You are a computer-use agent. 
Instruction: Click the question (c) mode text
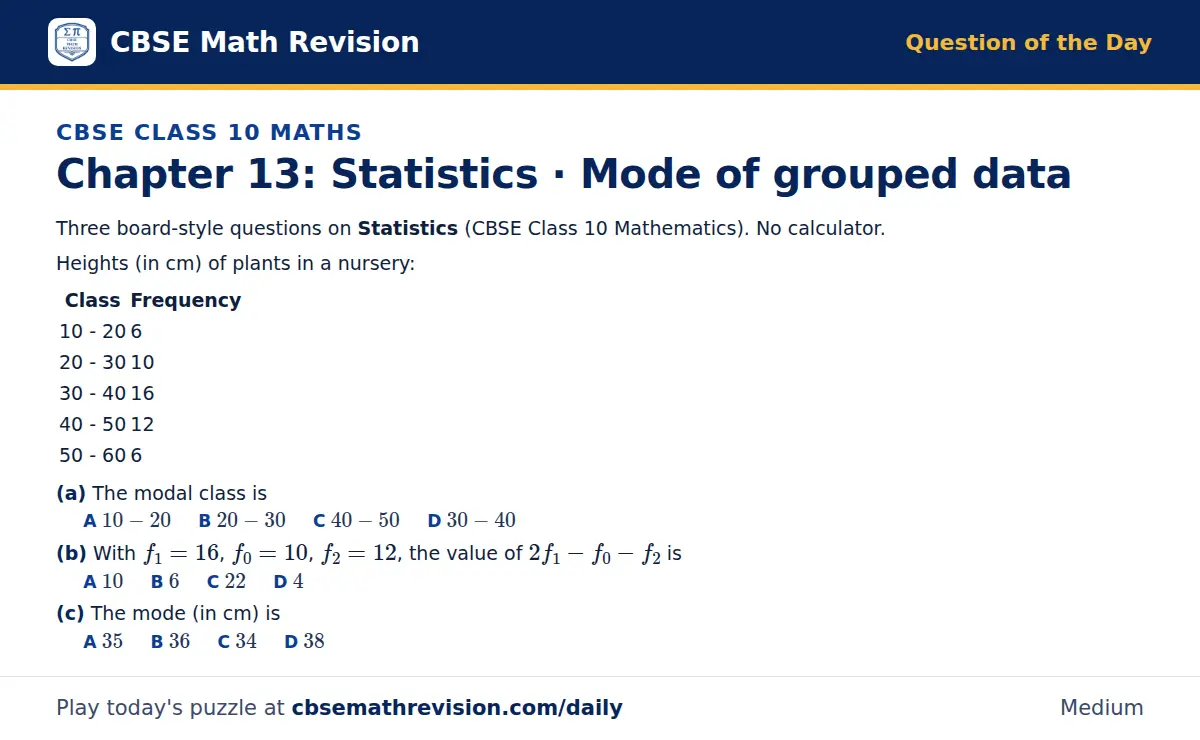click(168, 613)
